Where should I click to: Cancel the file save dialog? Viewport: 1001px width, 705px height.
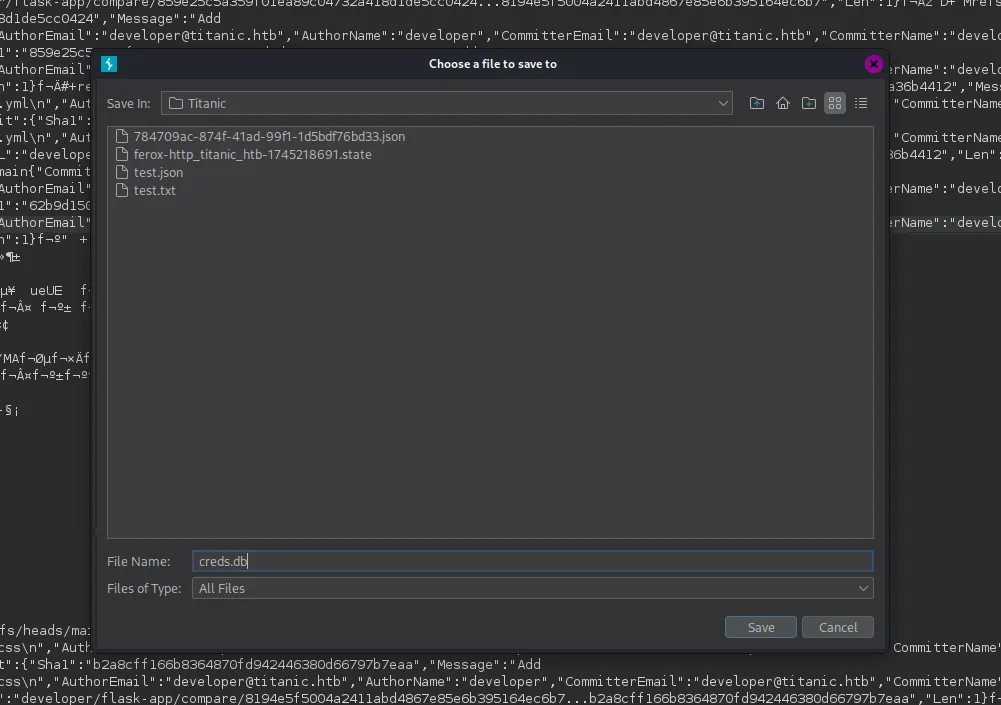click(x=838, y=627)
